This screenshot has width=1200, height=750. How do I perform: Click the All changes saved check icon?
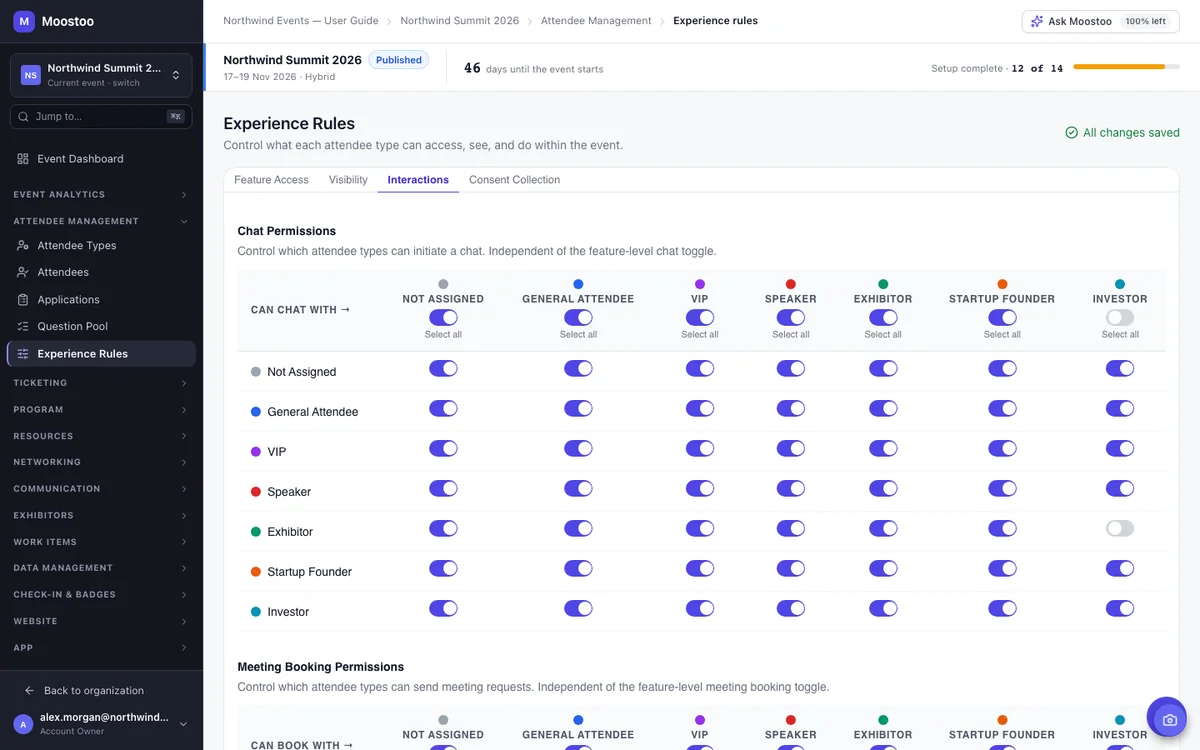coord(1071,132)
